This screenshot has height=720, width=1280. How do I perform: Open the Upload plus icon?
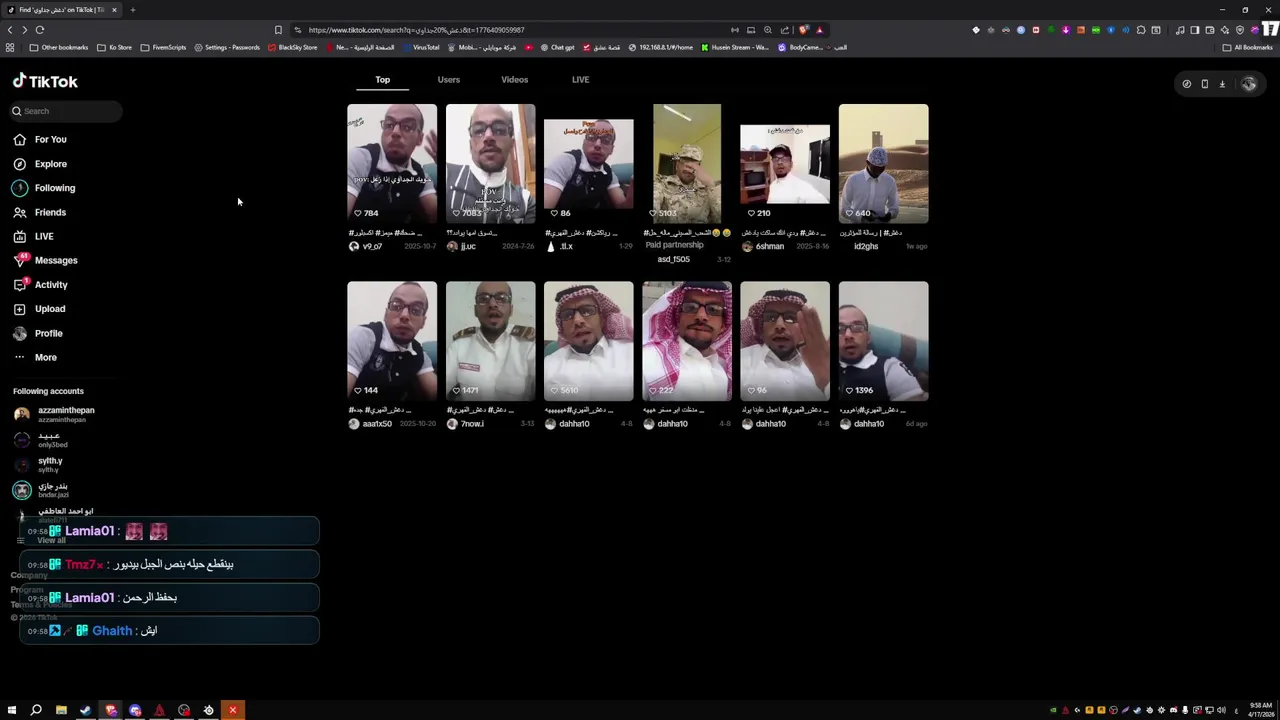[x=19, y=309]
